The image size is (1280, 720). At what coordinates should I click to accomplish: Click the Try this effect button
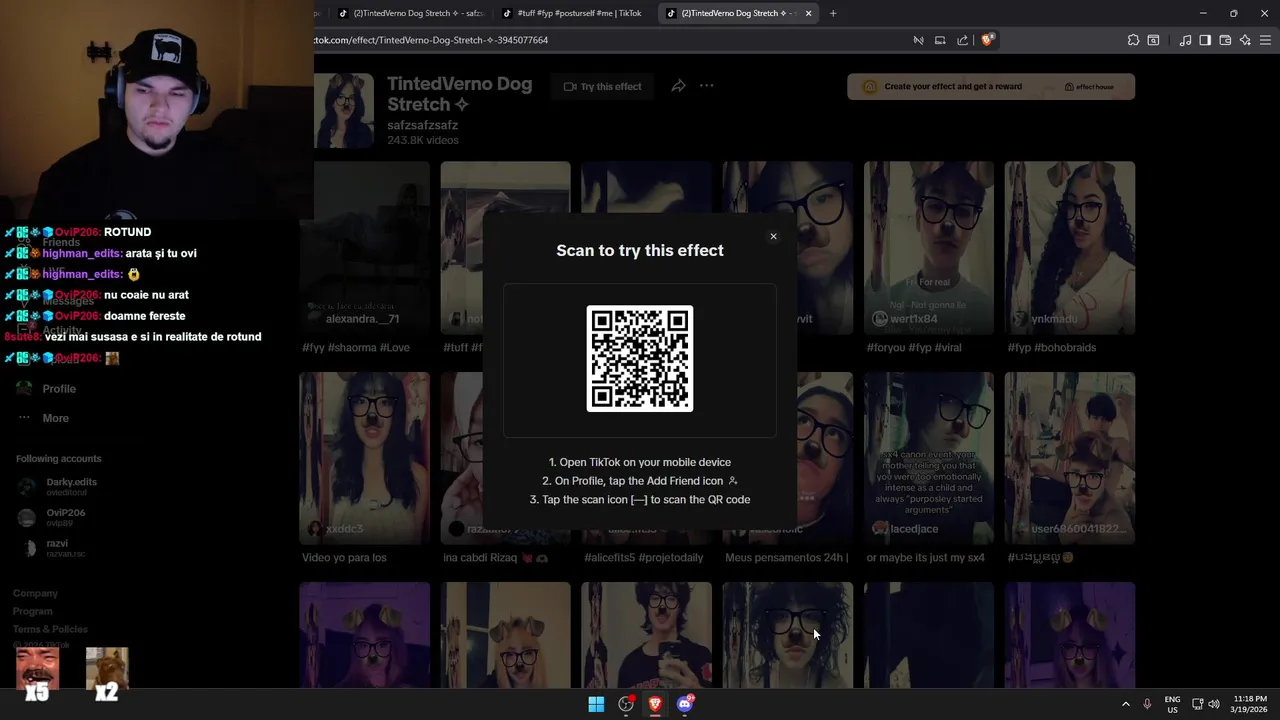coord(602,87)
